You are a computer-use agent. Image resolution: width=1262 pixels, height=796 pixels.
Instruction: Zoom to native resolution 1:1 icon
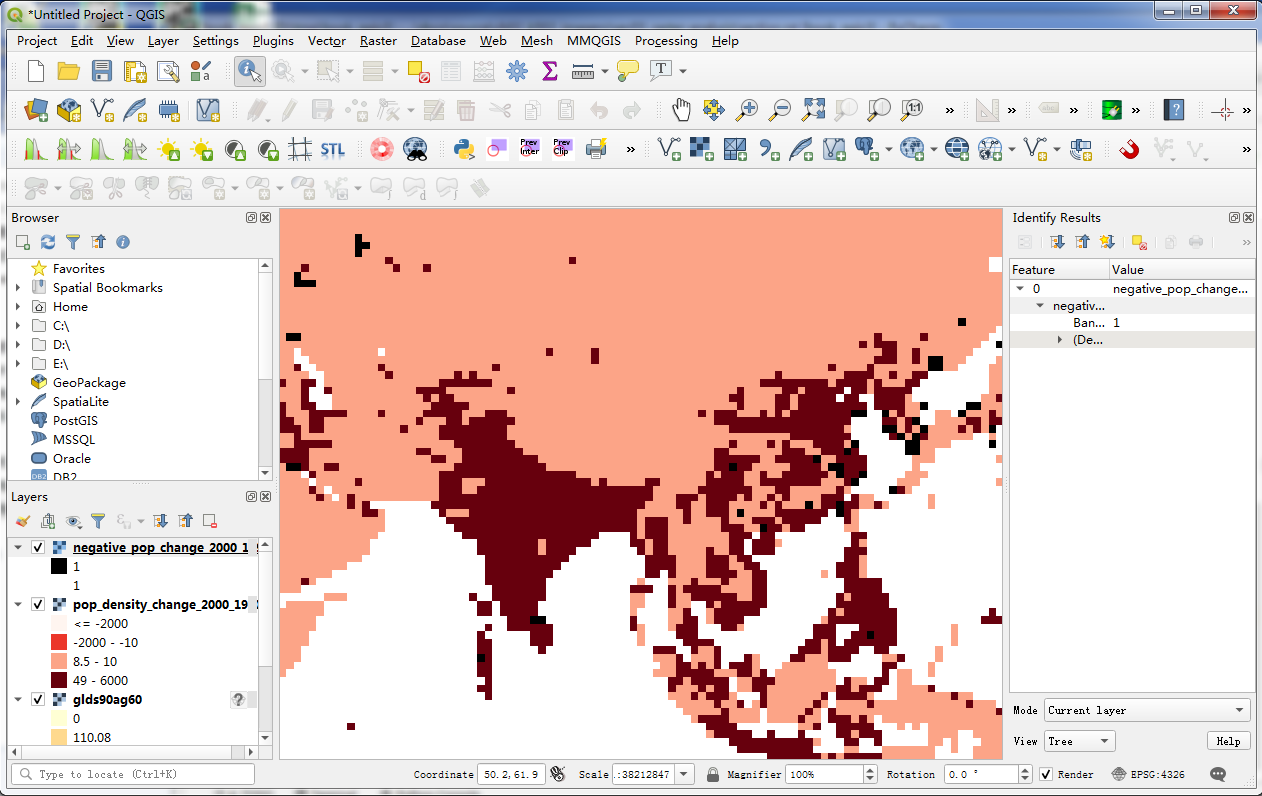pyautogui.click(x=912, y=109)
